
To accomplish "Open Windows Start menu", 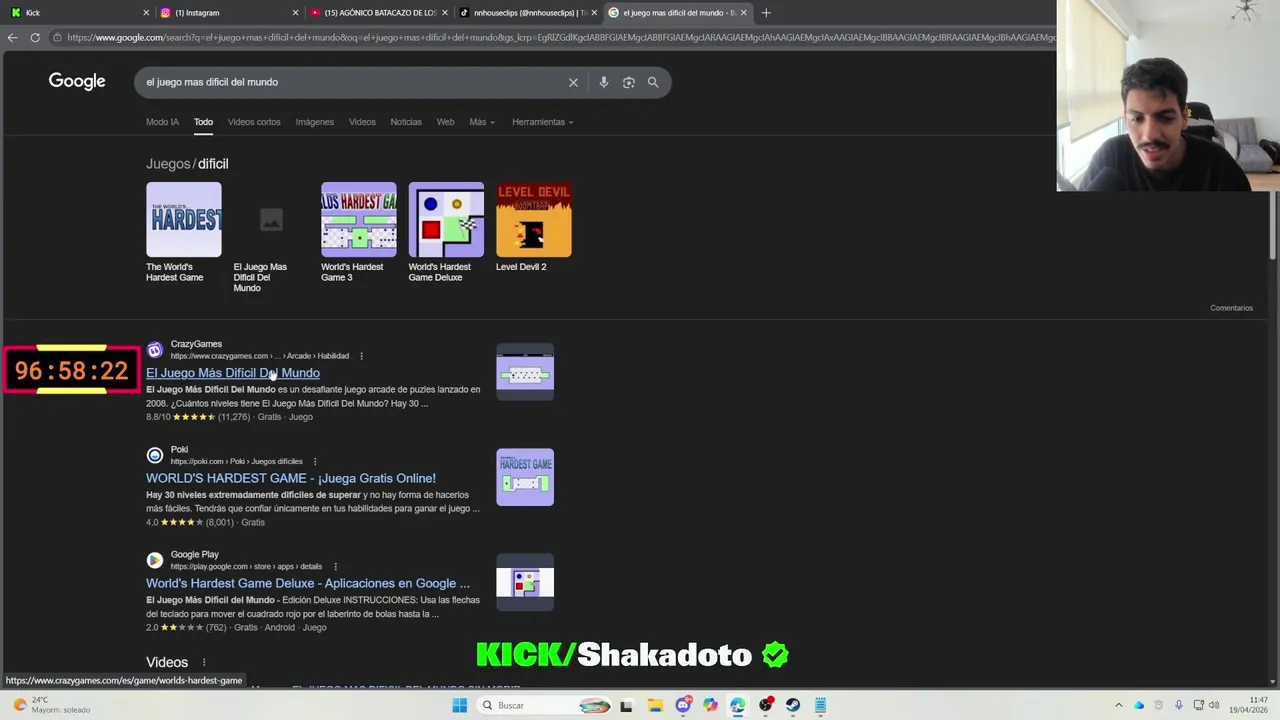I will pyautogui.click(x=459, y=705).
